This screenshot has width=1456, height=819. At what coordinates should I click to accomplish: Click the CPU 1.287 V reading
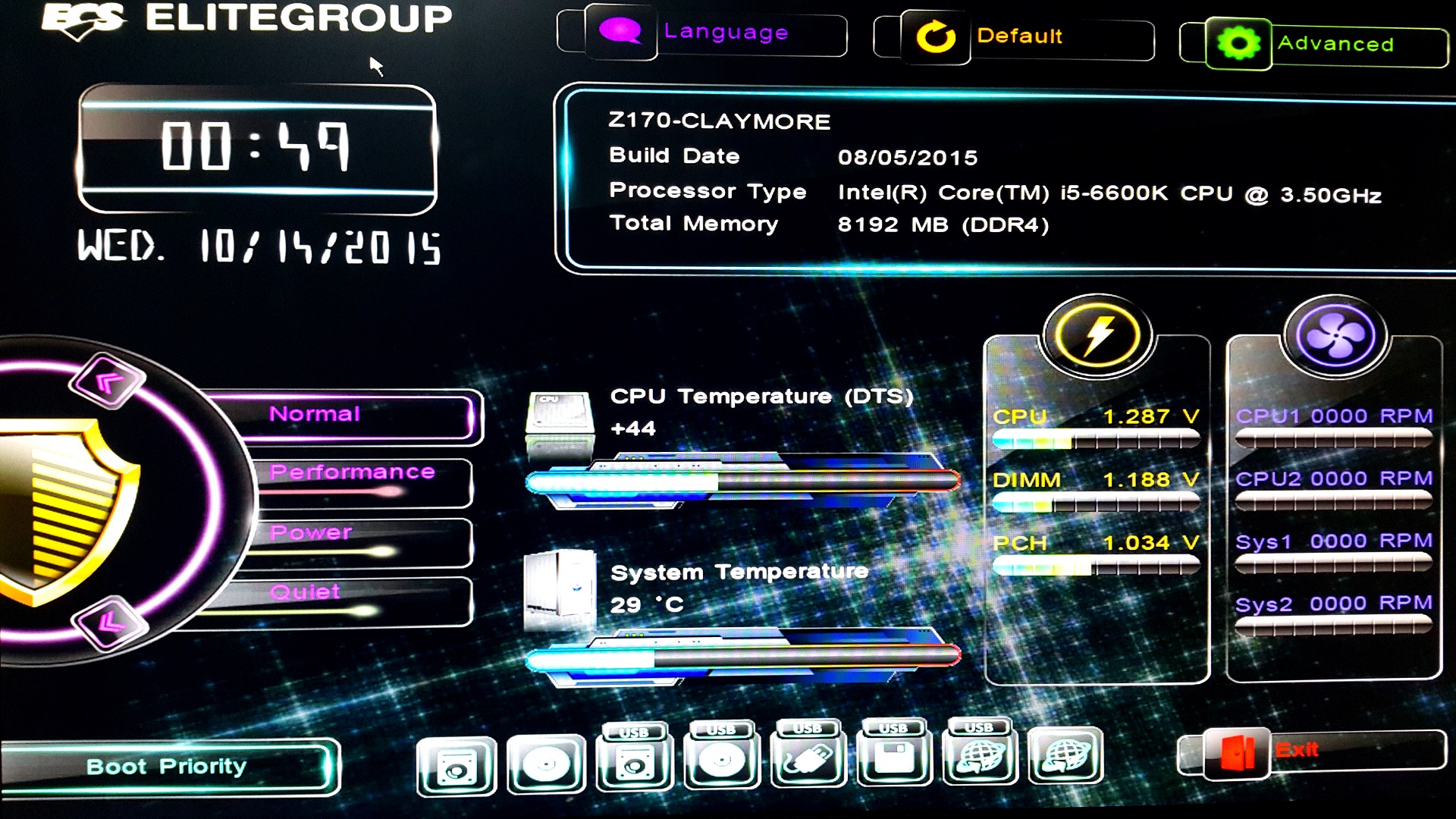click(1096, 416)
